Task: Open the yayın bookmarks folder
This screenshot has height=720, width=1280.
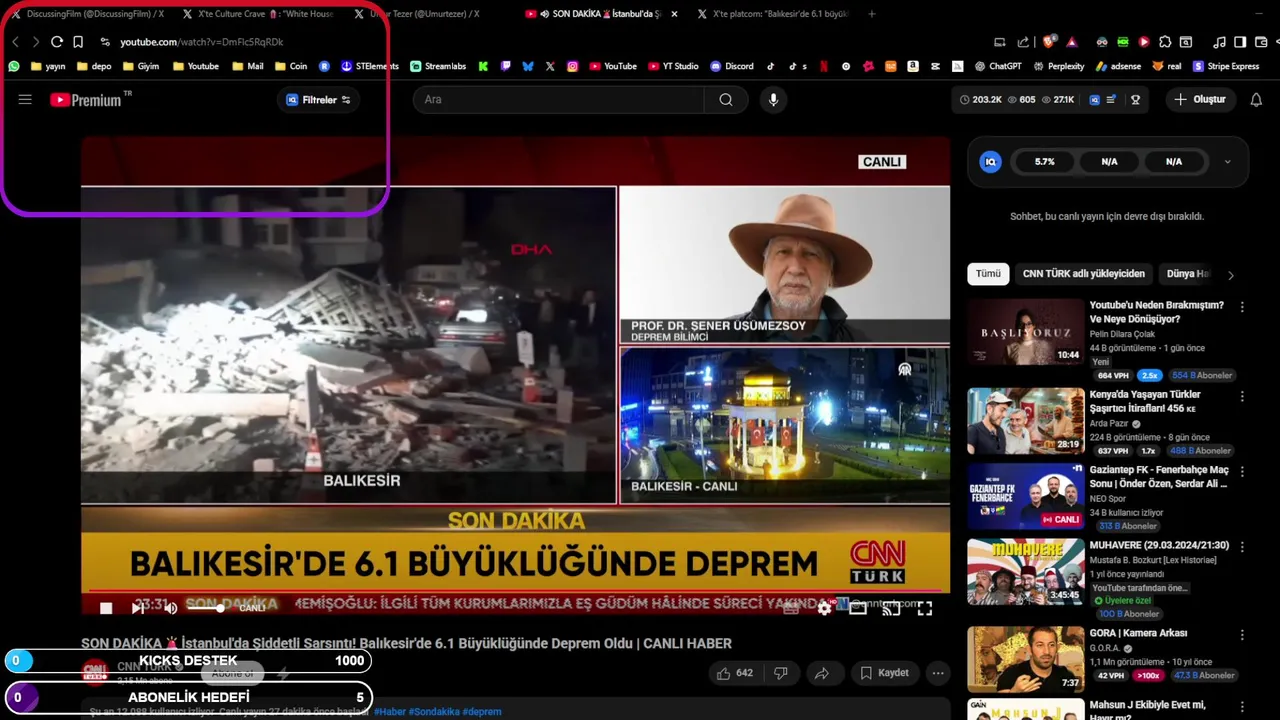Action: [x=48, y=66]
